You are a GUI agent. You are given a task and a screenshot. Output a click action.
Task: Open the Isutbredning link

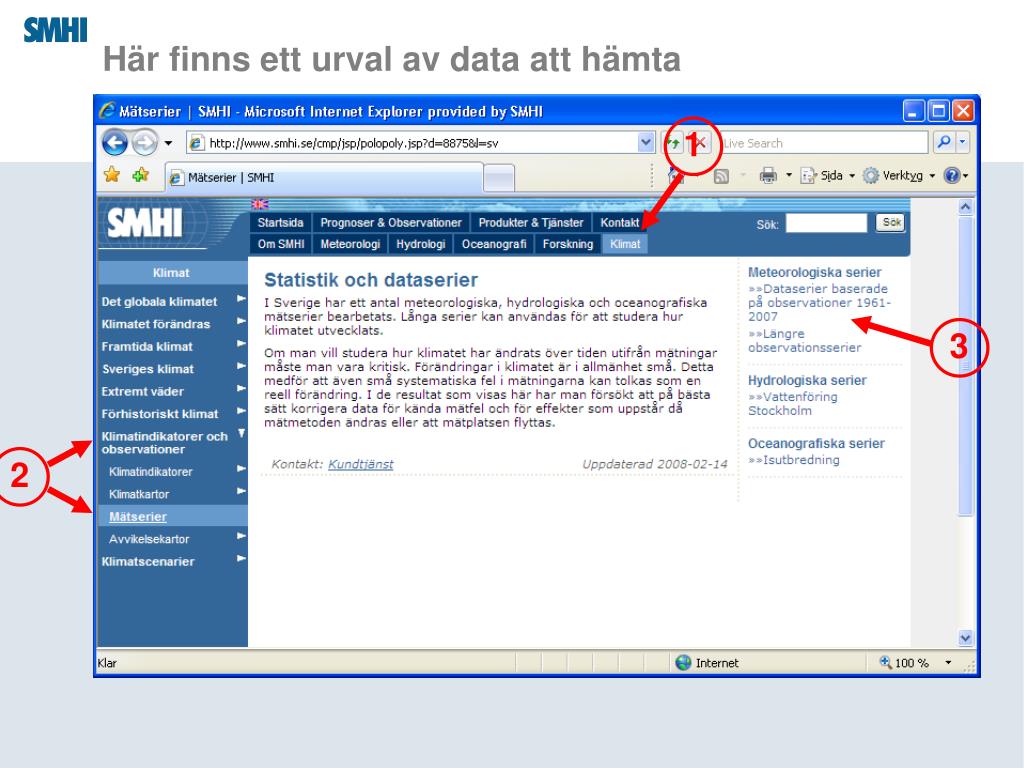(793, 460)
